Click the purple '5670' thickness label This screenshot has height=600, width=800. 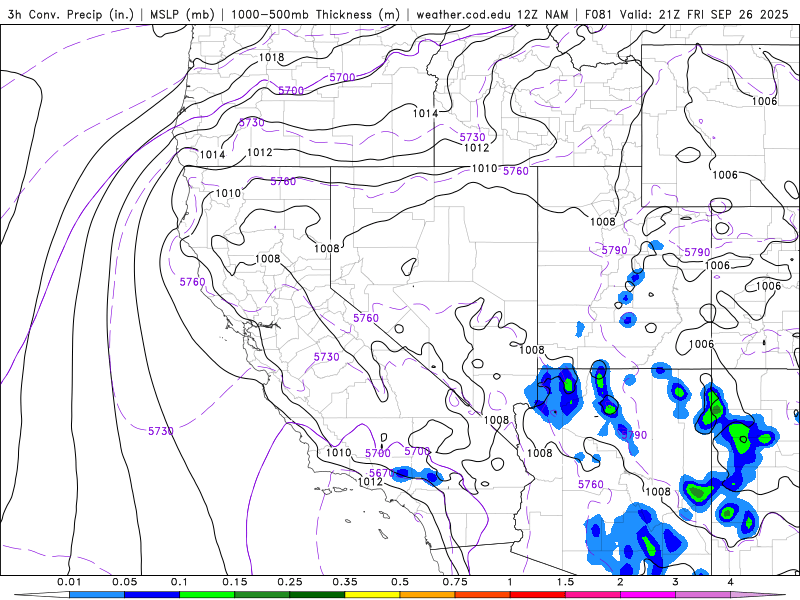[x=382, y=473]
